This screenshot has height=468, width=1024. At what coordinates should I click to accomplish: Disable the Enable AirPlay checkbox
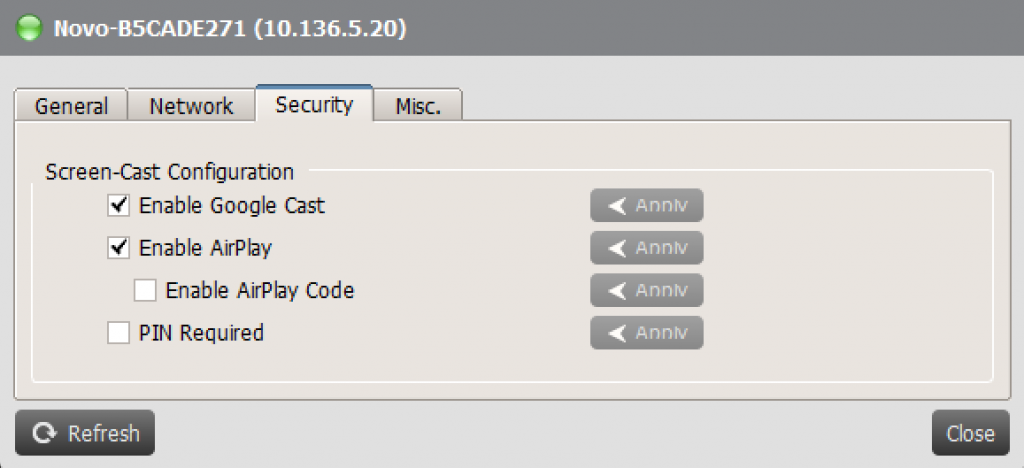(118, 248)
